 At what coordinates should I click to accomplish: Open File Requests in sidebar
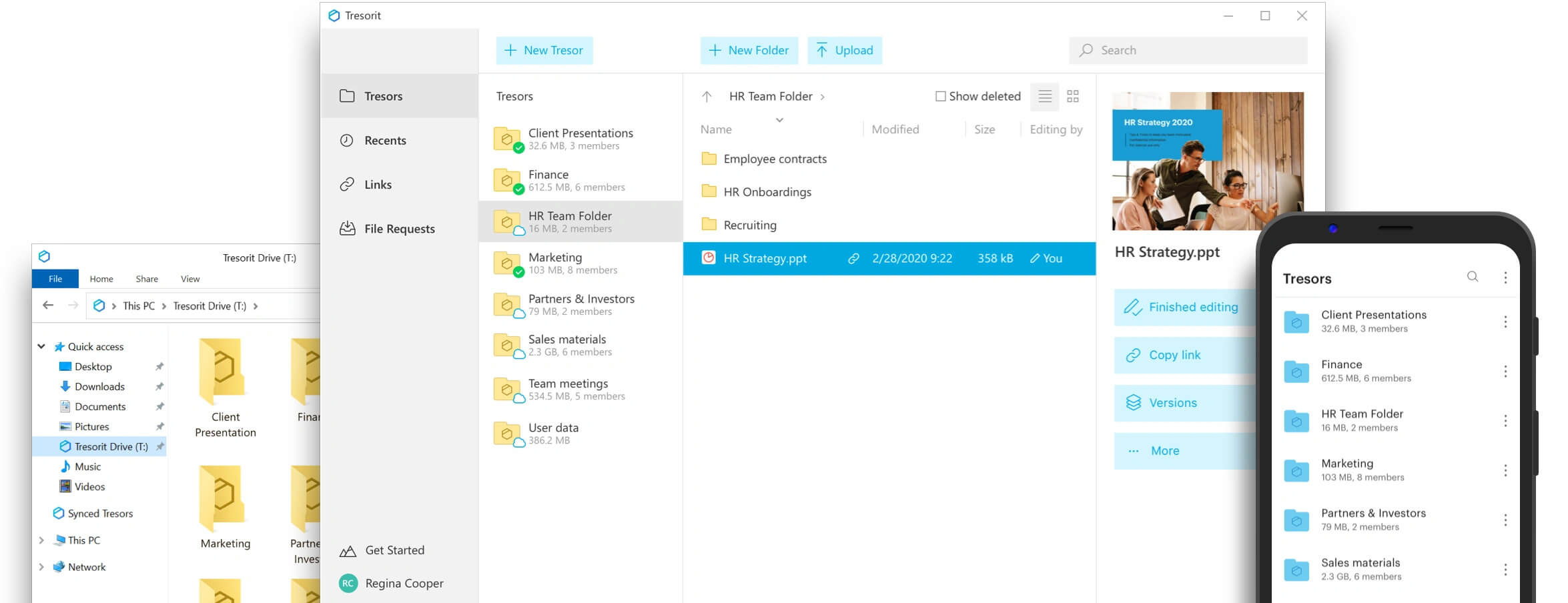click(x=399, y=229)
